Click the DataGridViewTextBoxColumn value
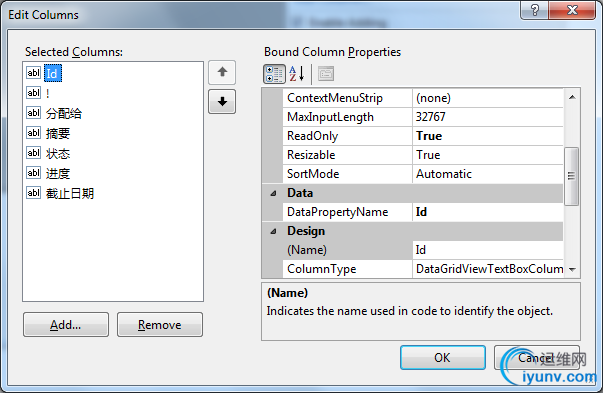The image size is (603, 393). coord(490,269)
